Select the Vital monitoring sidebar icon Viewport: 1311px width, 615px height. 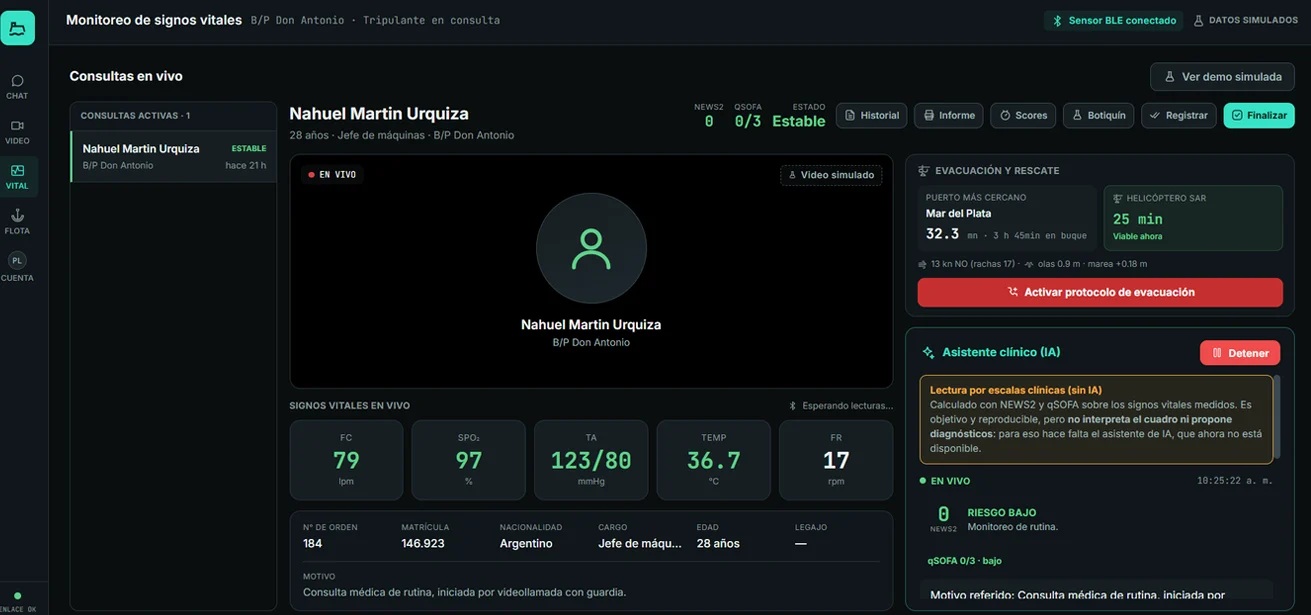tap(17, 176)
